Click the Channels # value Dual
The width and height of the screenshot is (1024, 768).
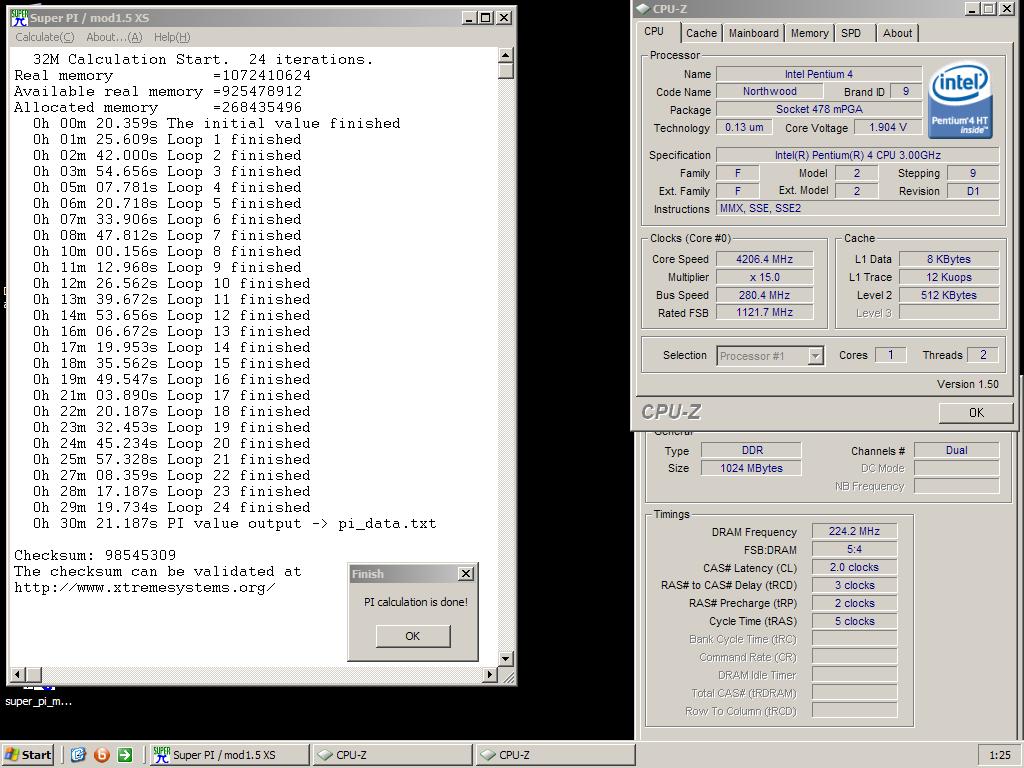pyautogui.click(x=957, y=450)
